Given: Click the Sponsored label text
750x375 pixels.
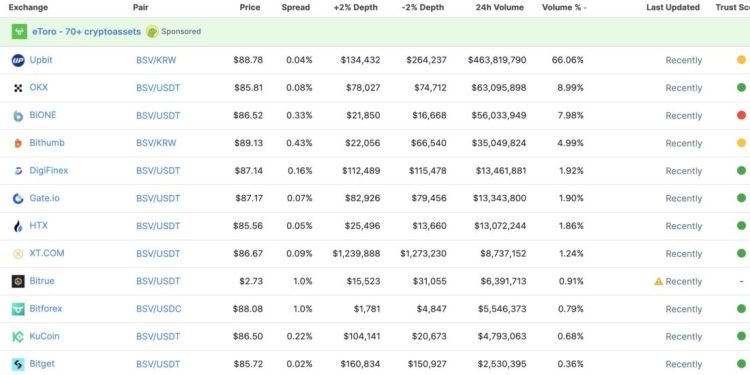Looking at the screenshot, I should 181,32.
